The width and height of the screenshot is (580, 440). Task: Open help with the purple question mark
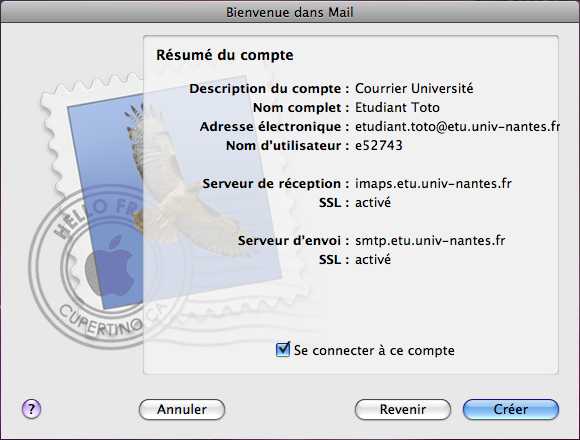pyautogui.click(x=31, y=409)
